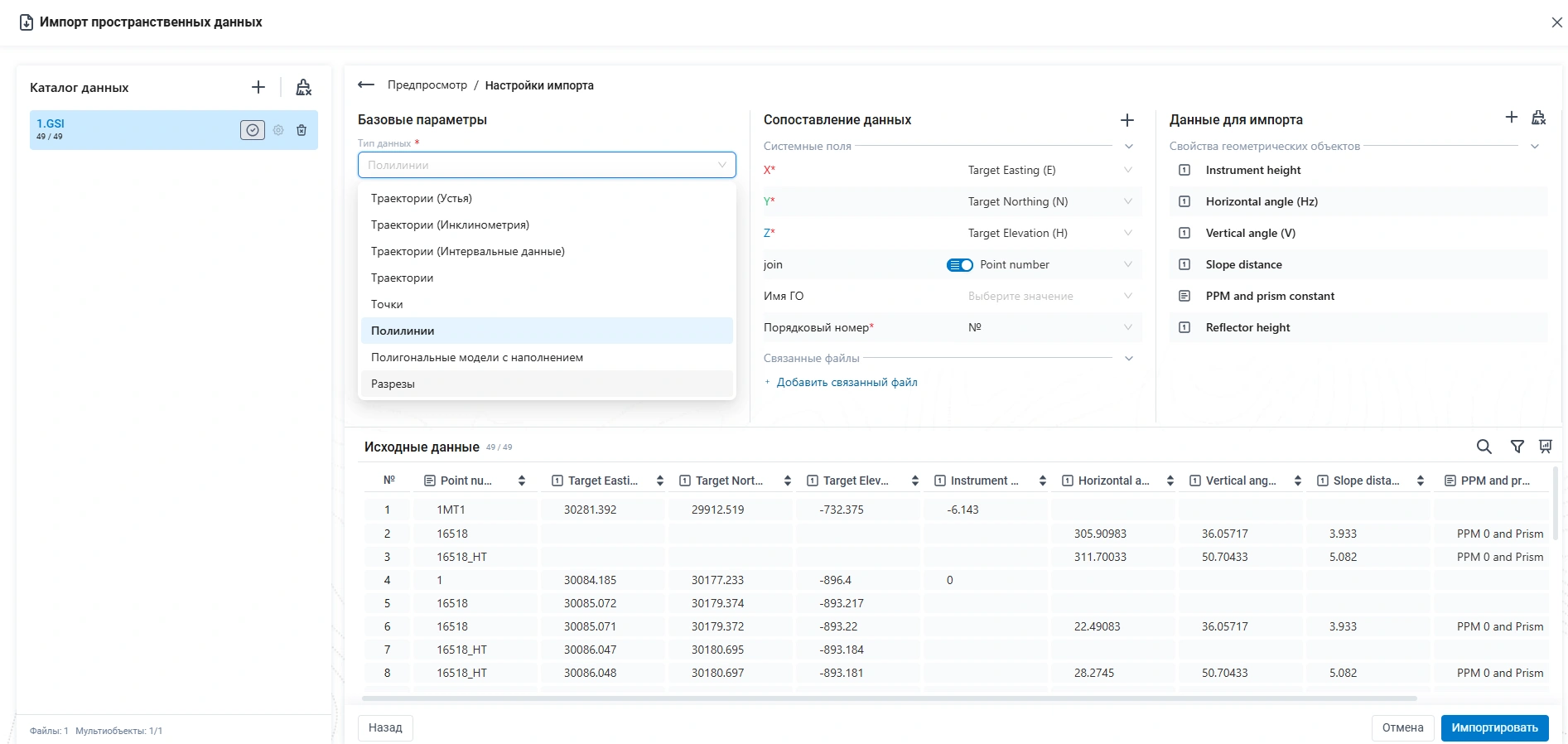Click vertical scrollbar of Исходные данные table
This screenshot has height=744, width=1568.
pos(1556,502)
